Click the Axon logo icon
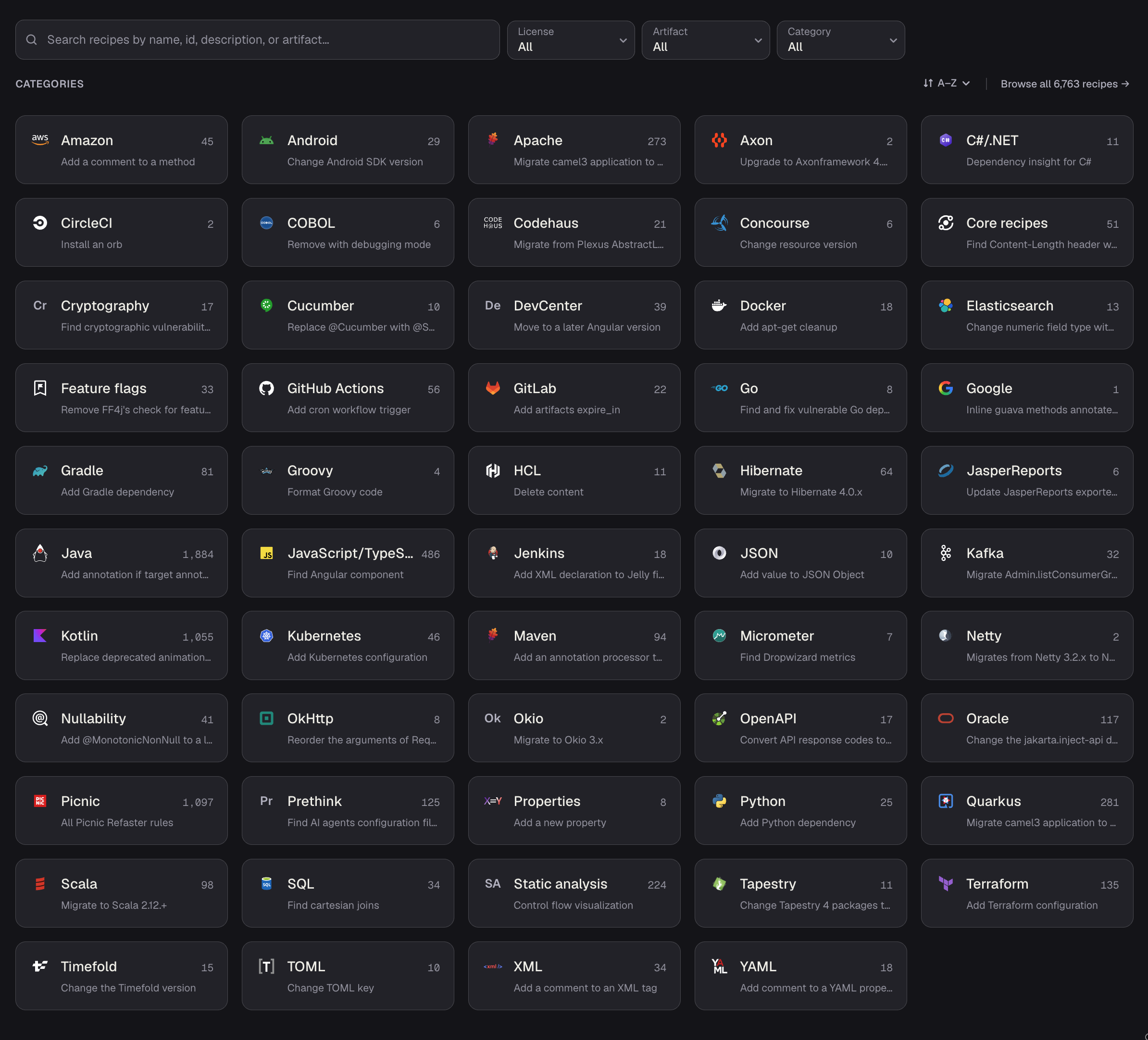This screenshot has width=1148, height=1040. coord(719,140)
